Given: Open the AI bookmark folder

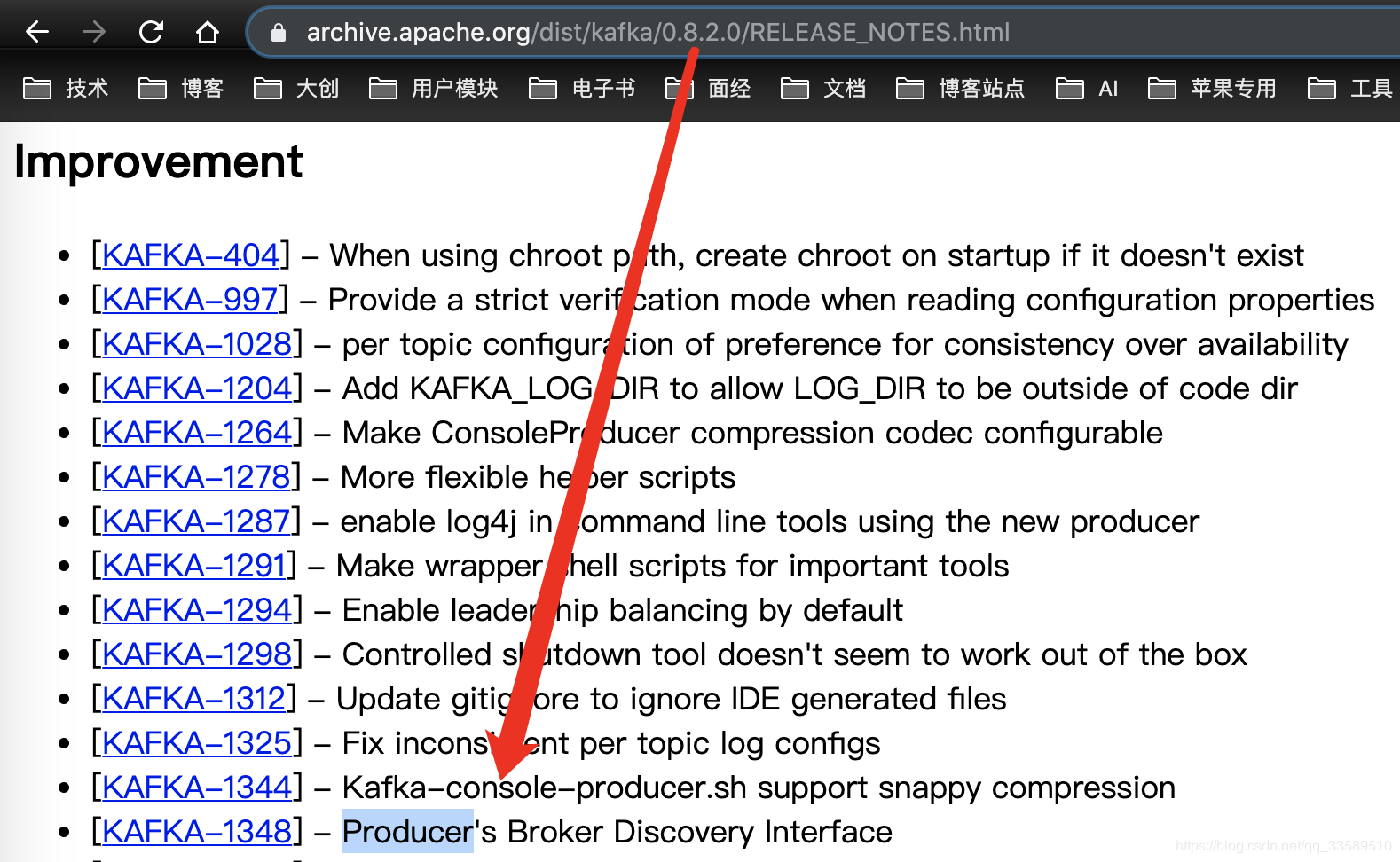Looking at the screenshot, I should [x=1087, y=89].
